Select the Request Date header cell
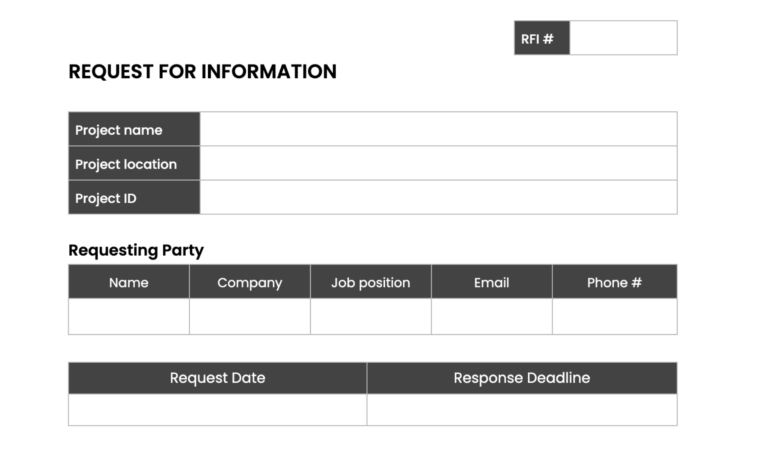This screenshot has height=450, width=768. (217, 378)
